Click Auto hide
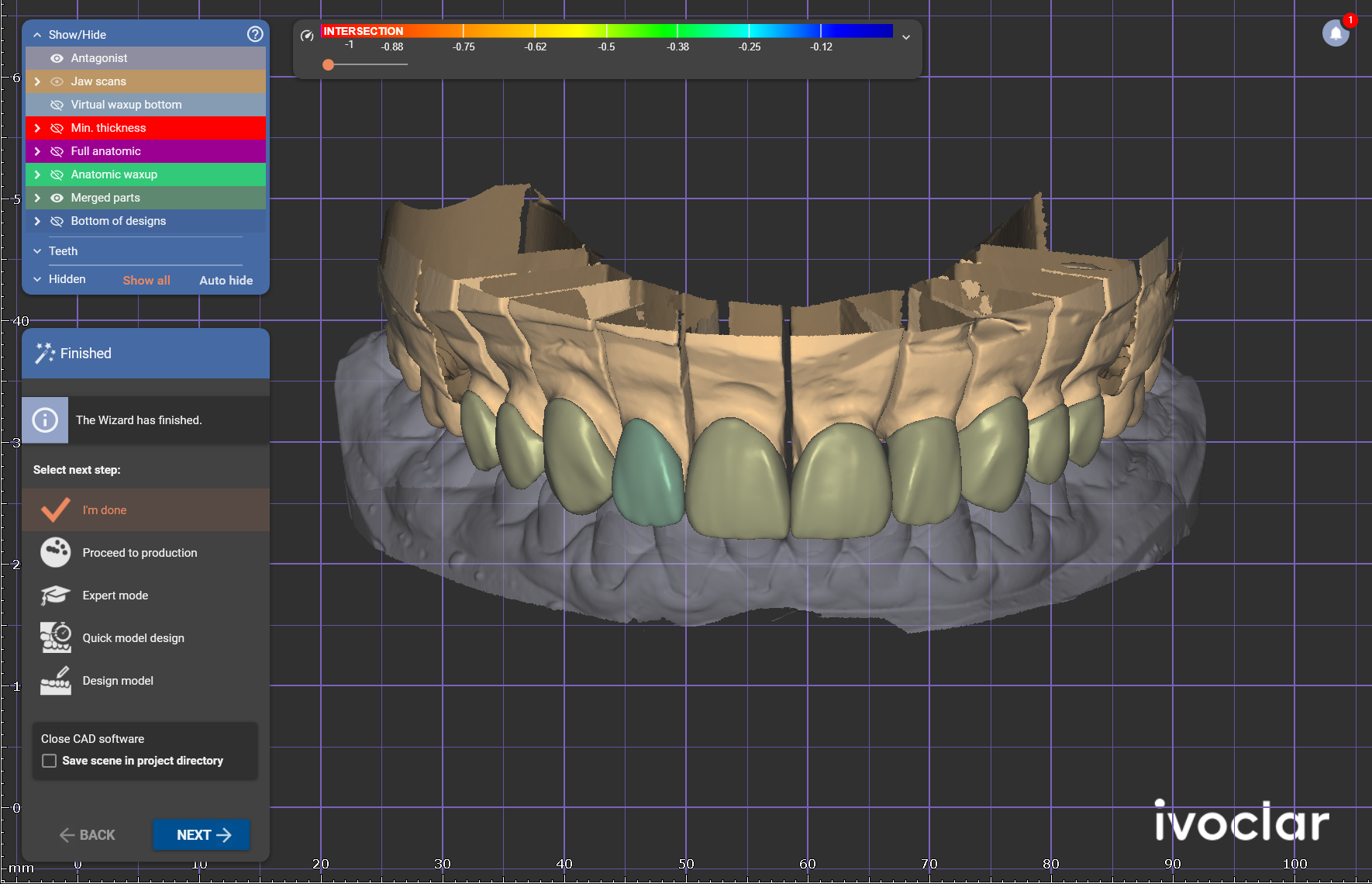 (226, 281)
